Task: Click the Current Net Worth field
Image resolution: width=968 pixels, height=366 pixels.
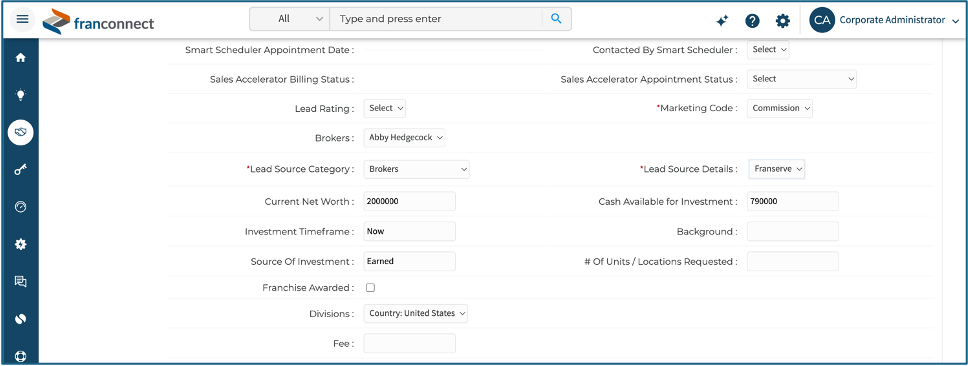Action: pyautogui.click(x=409, y=201)
